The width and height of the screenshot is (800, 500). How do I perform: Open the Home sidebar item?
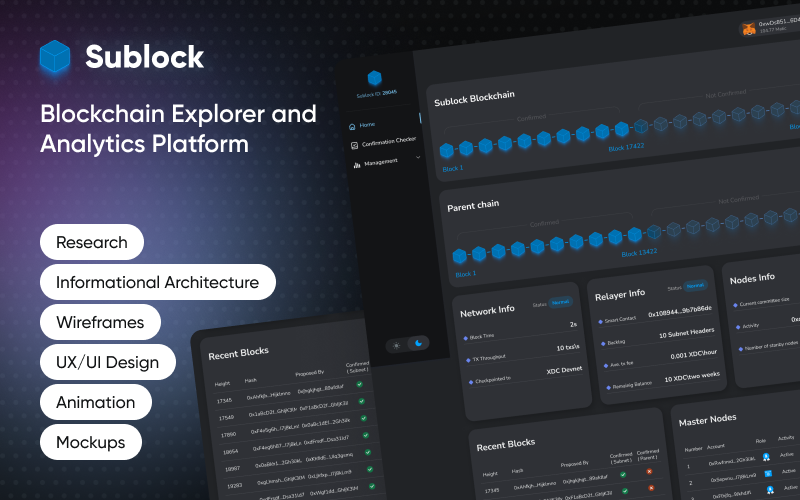click(362, 126)
